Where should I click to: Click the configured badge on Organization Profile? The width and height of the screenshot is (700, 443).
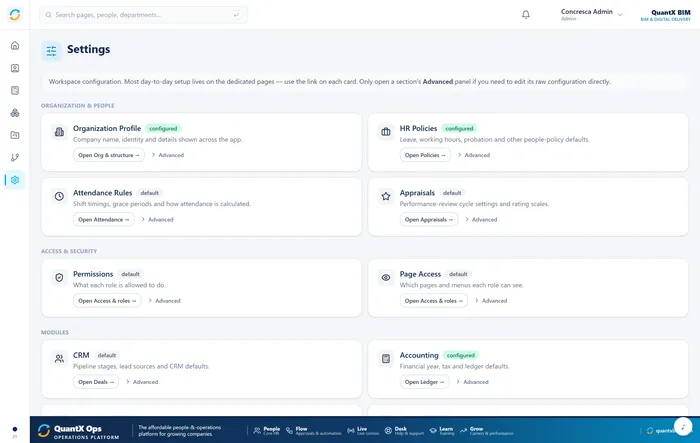point(163,129)
